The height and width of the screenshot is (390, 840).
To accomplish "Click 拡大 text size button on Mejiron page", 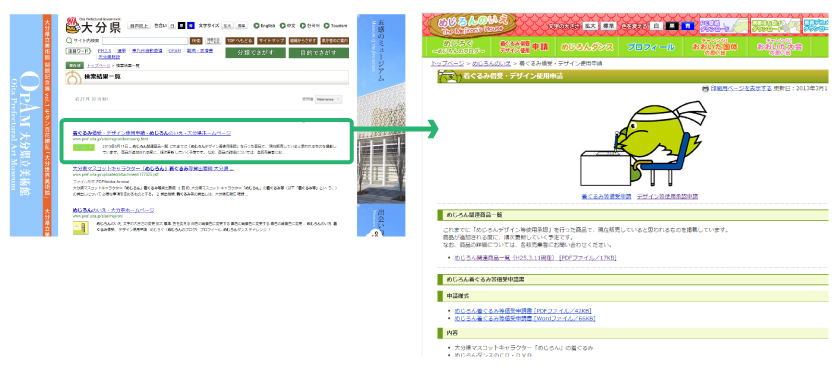I will click(x=590, y=25).
